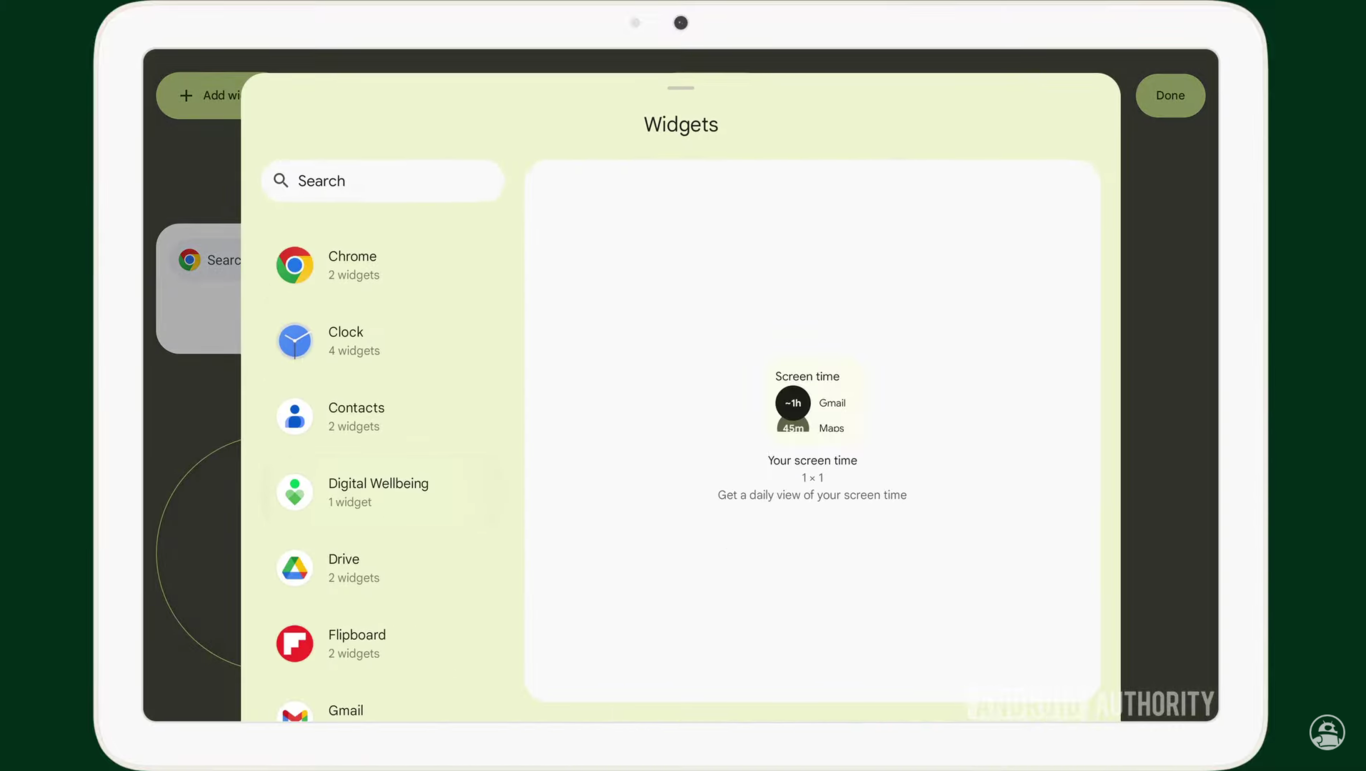1366x771 pixels.
Task: Click the Gmail widgets row label
Action: 346,711
